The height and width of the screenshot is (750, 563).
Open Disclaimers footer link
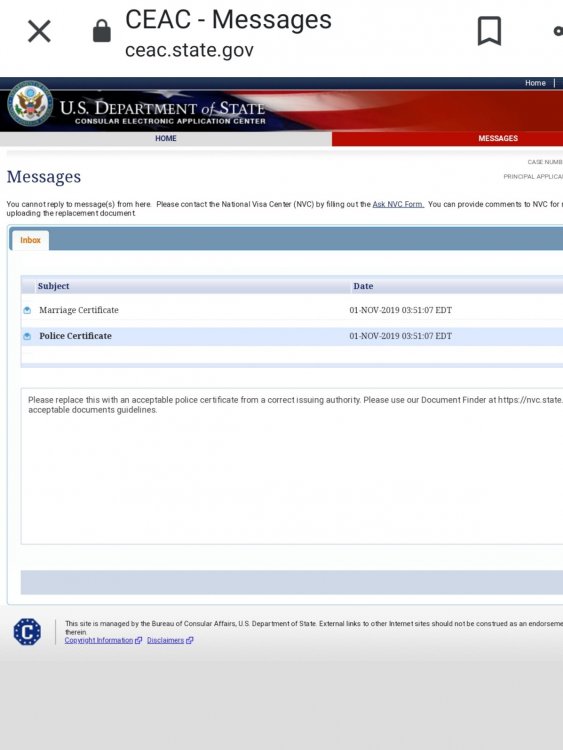coord(166,640)
